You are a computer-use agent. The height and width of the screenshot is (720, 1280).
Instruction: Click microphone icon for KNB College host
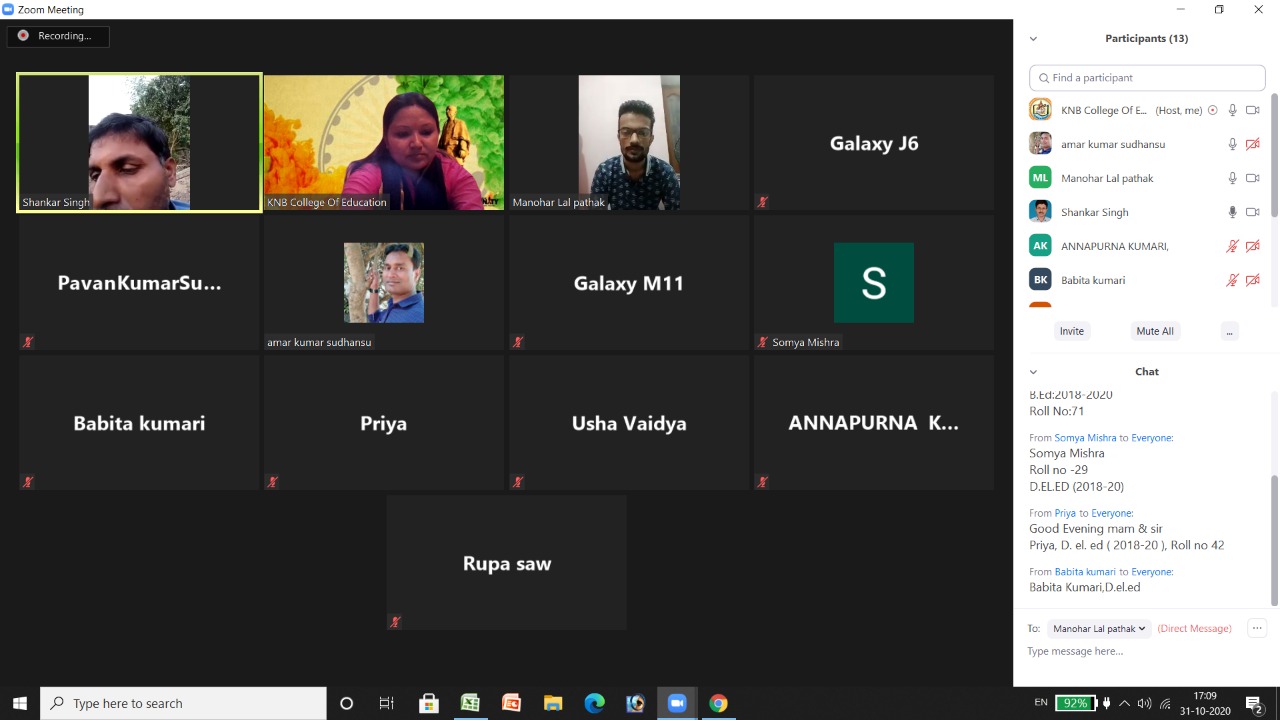[x=1233, y=110]
